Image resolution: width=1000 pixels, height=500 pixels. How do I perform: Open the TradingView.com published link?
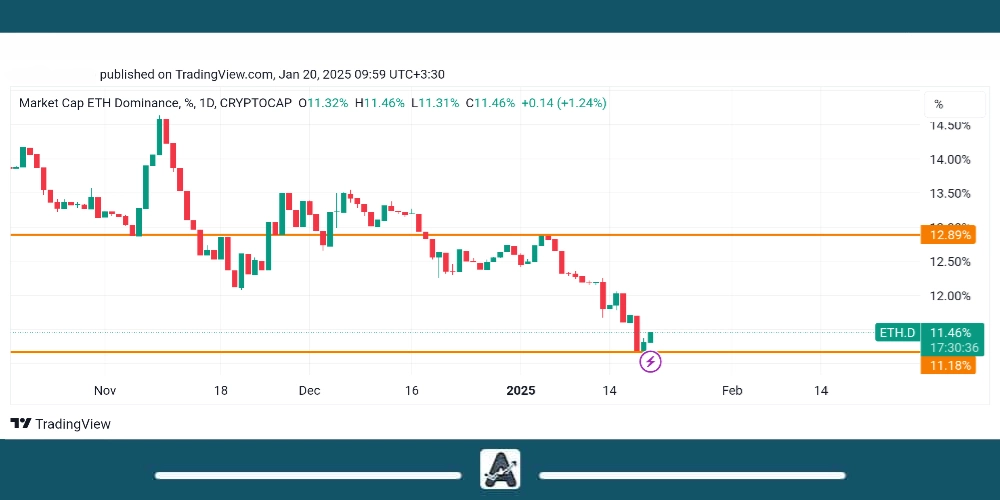224,74
